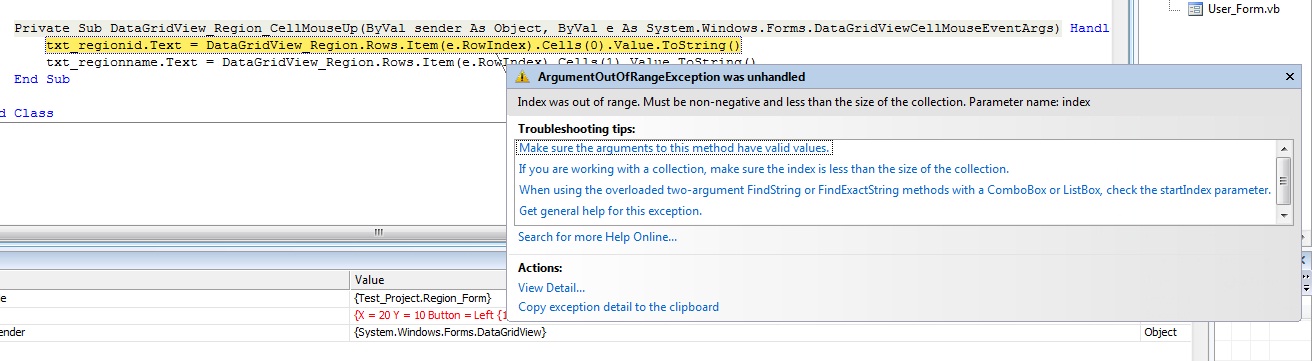Copy exception detail to the clipboard
Viewport: 1312px width, 361px height.
point(618,307)
